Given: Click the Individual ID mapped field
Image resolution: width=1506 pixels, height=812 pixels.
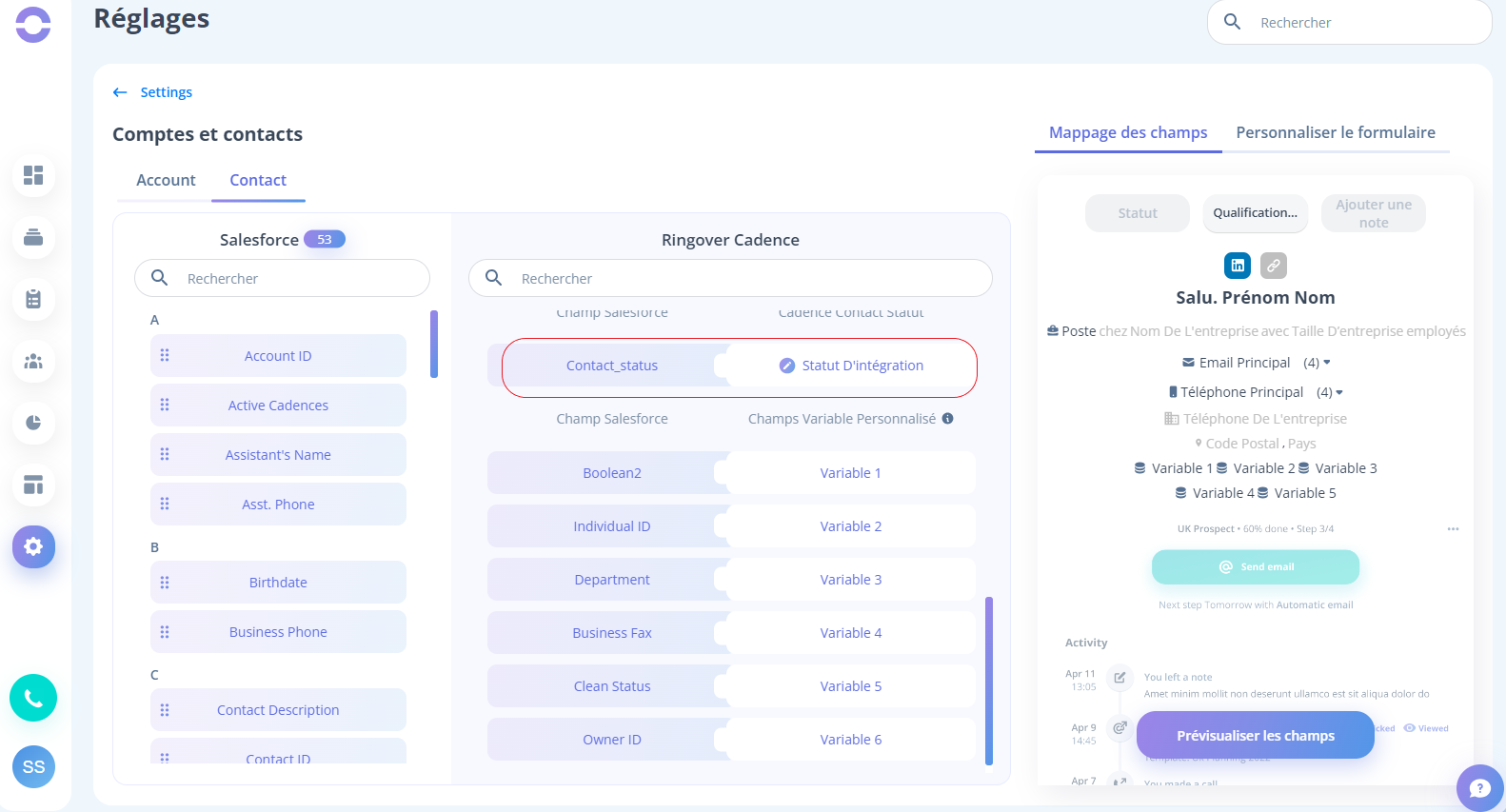Looking at the screenshot, I should tap(611, 526).
